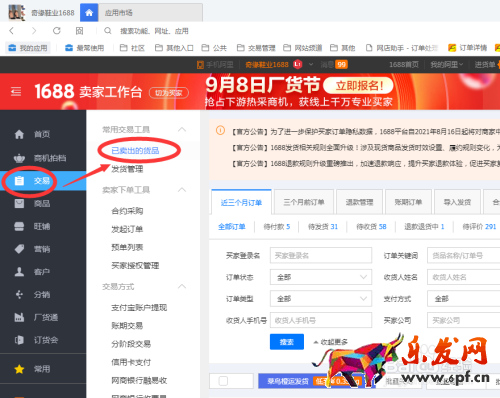500x398 pixels.
Task: Open 常用 star icon in sidebar
Action: point(19,369)
